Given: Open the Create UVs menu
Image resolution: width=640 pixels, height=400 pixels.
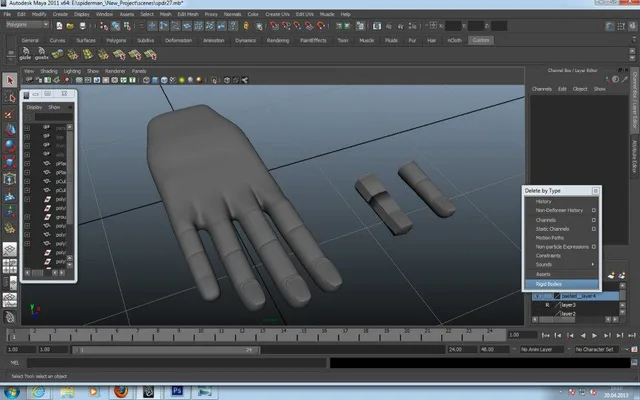Looking at the screenshot, I should [277, 14].
